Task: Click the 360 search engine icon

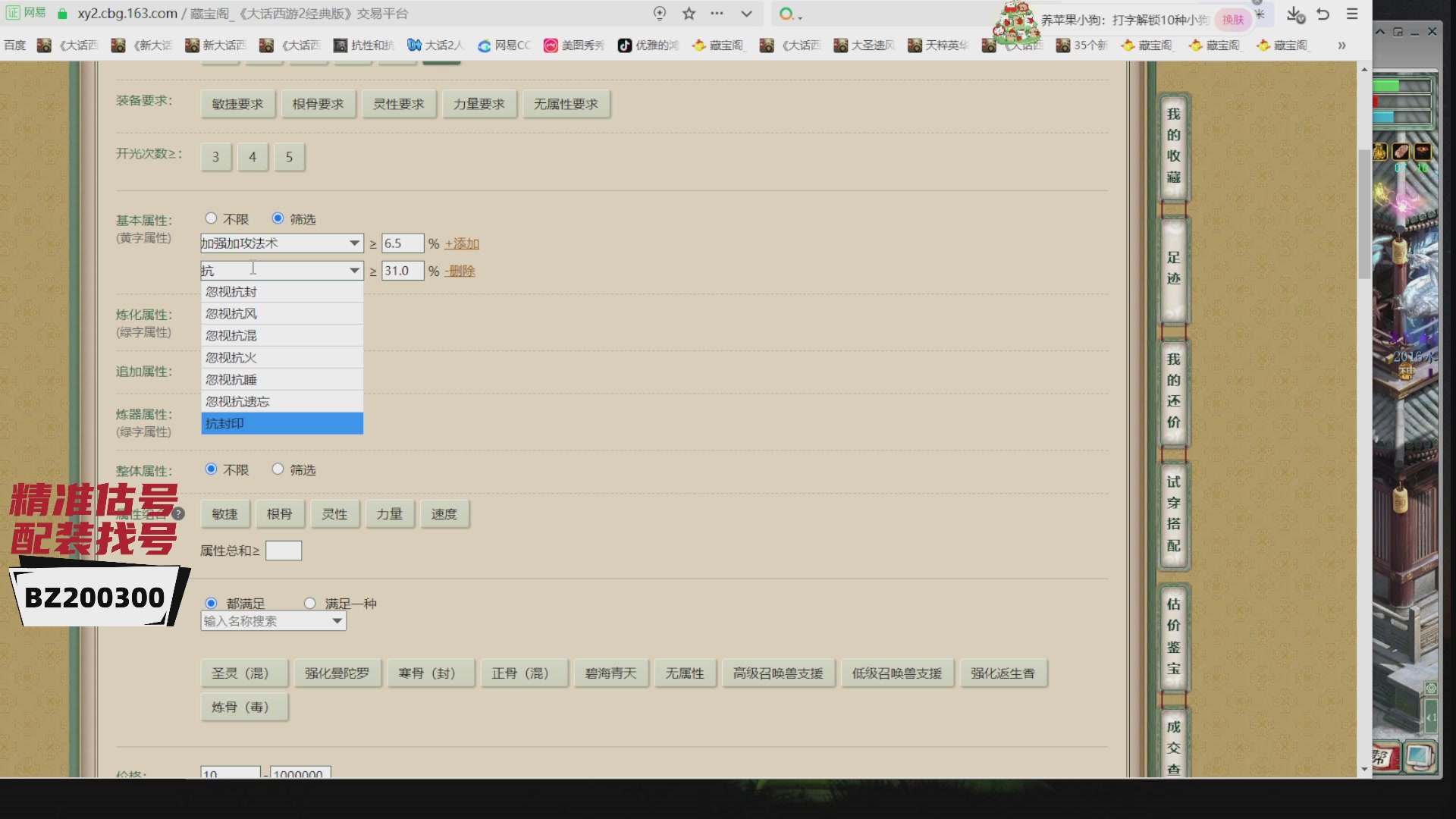Action: [786, 14]
